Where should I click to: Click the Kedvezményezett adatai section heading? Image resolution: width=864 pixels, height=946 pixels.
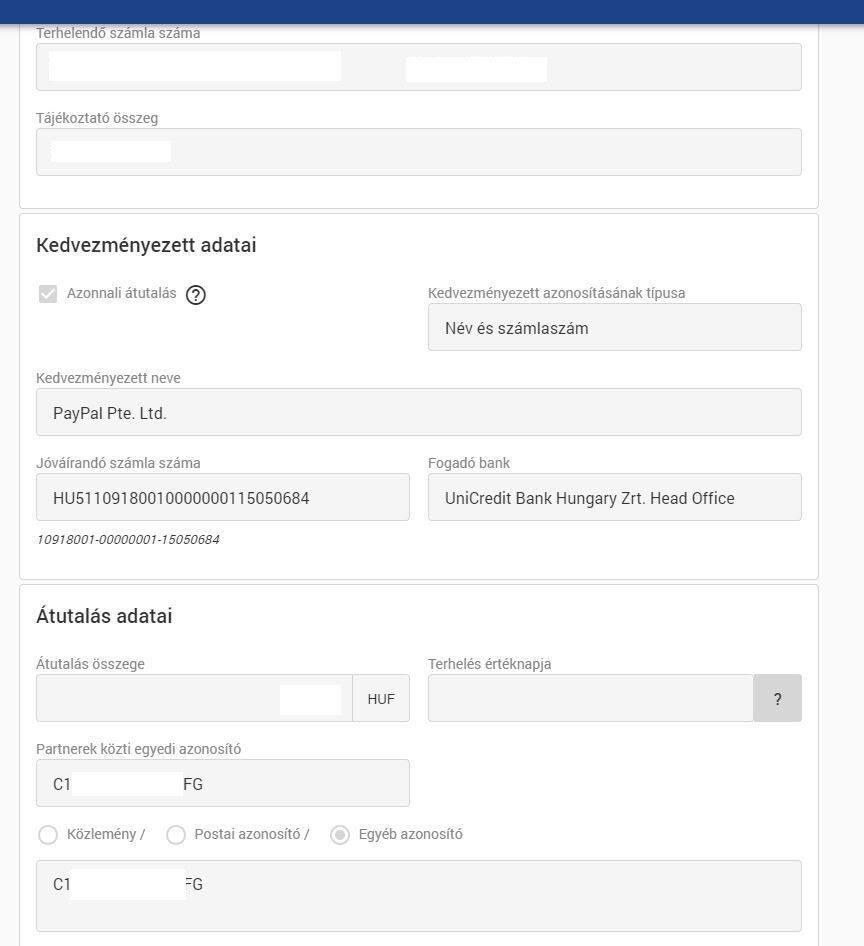pos(146,245)
